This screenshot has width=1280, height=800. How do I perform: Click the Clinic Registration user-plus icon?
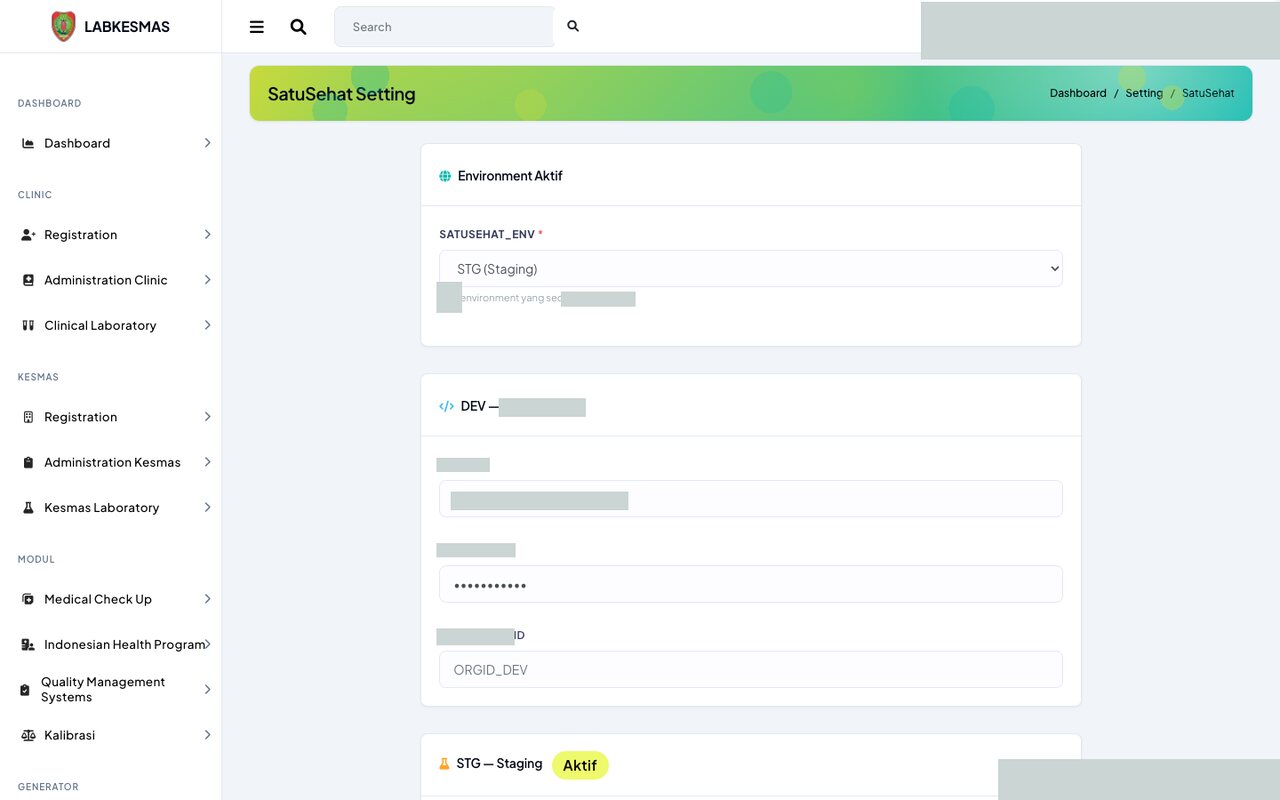28,235
